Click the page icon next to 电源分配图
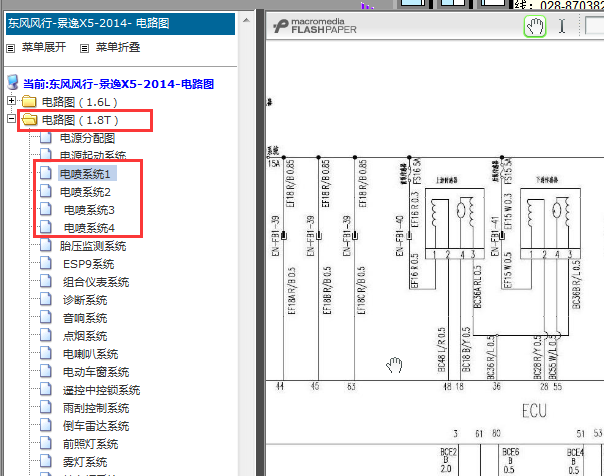This screenshot has height=476, width=604. [46, 138]
